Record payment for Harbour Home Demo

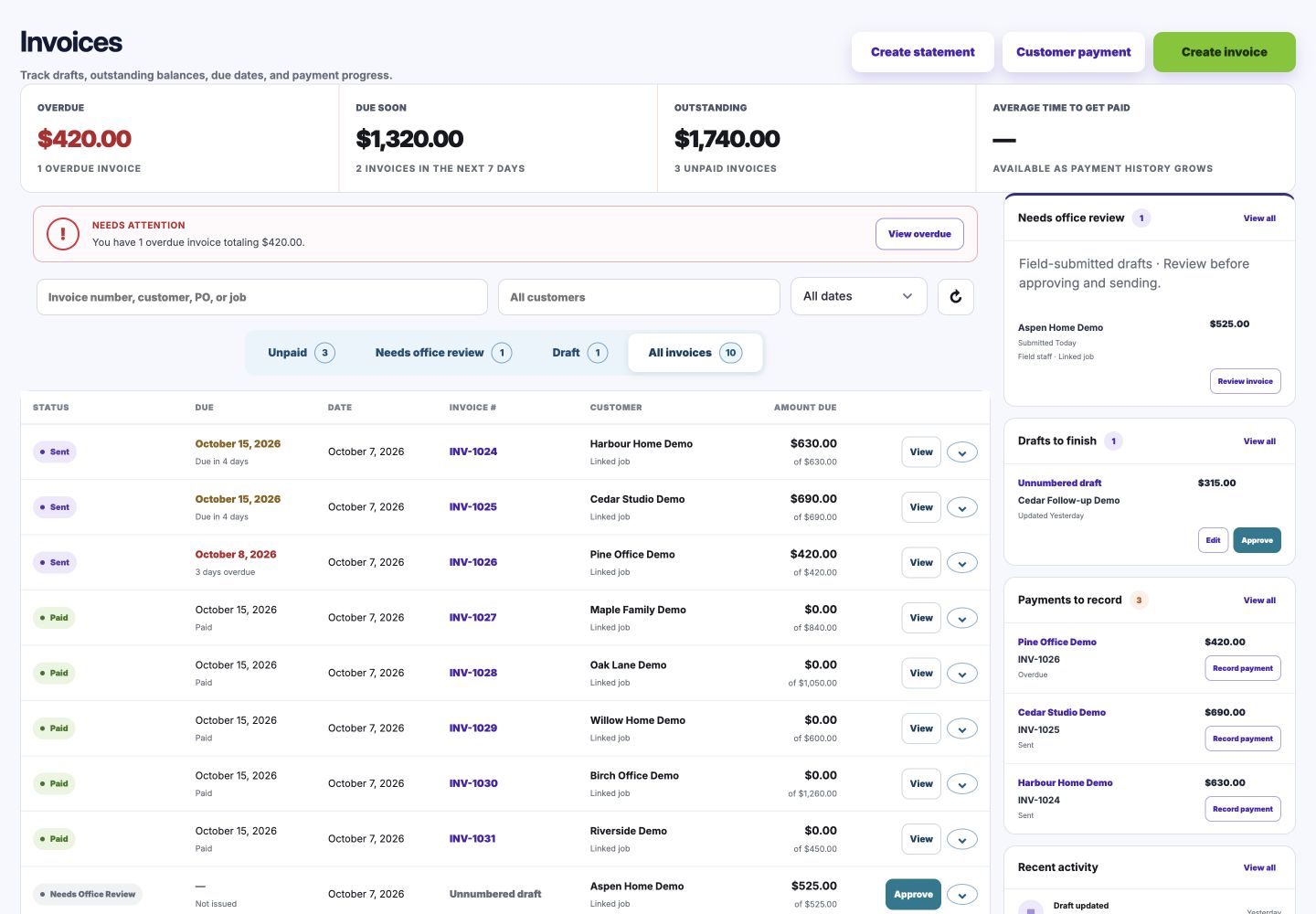pos(1243,809)
